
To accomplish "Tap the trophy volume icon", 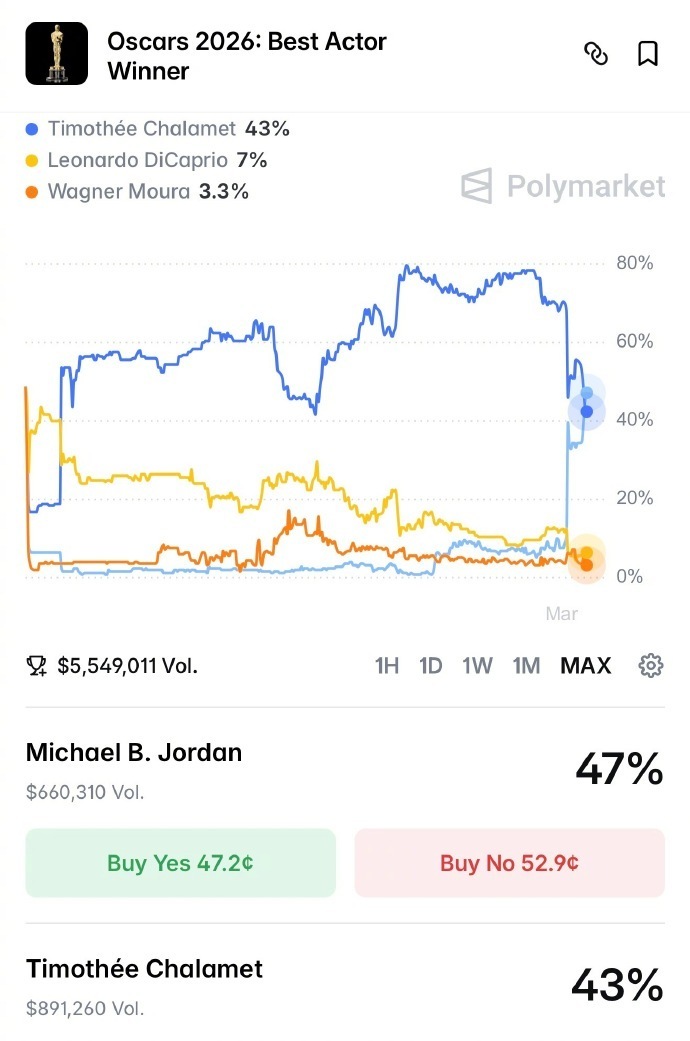I will point(37,666).
